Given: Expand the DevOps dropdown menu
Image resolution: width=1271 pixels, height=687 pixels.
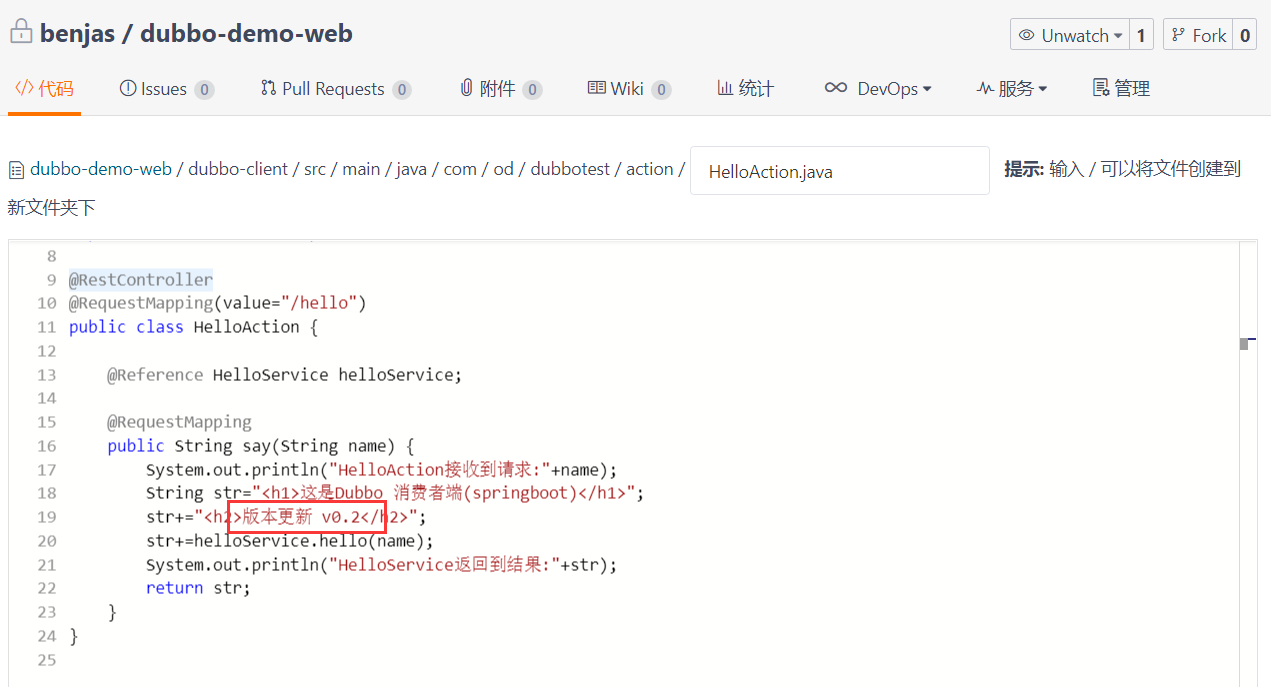Looking at the screenshot, I should click(878, 89).
